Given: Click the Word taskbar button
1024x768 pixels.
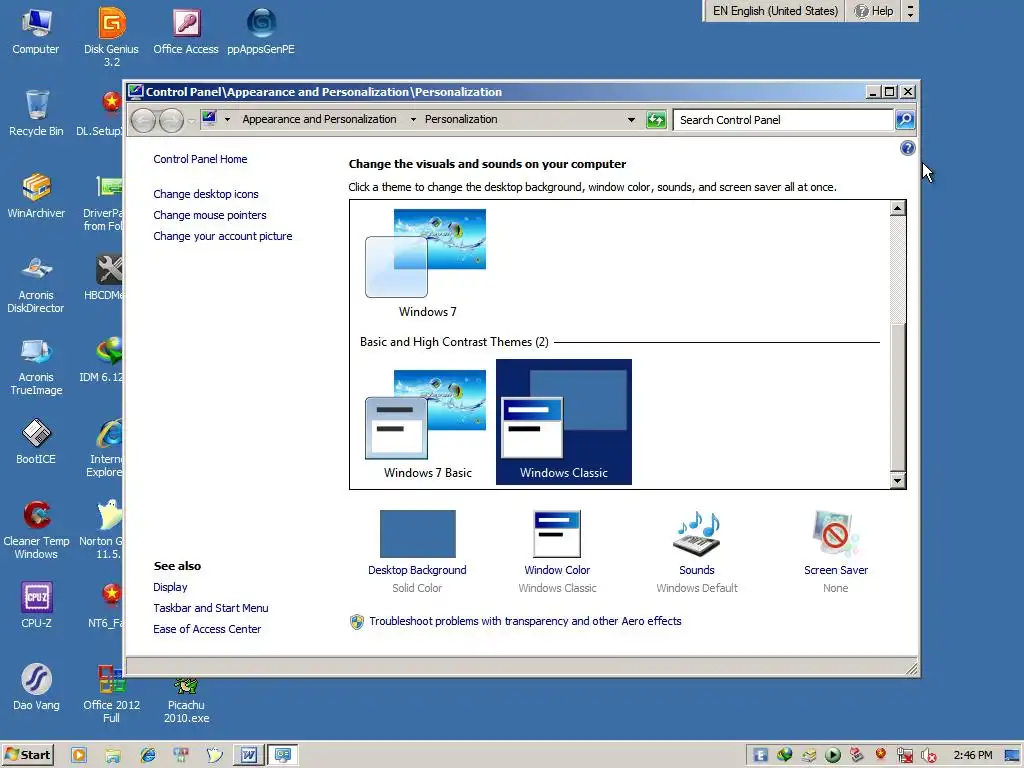Looking at the screenshot, I should pyautogui.click(x=248, y=755).
